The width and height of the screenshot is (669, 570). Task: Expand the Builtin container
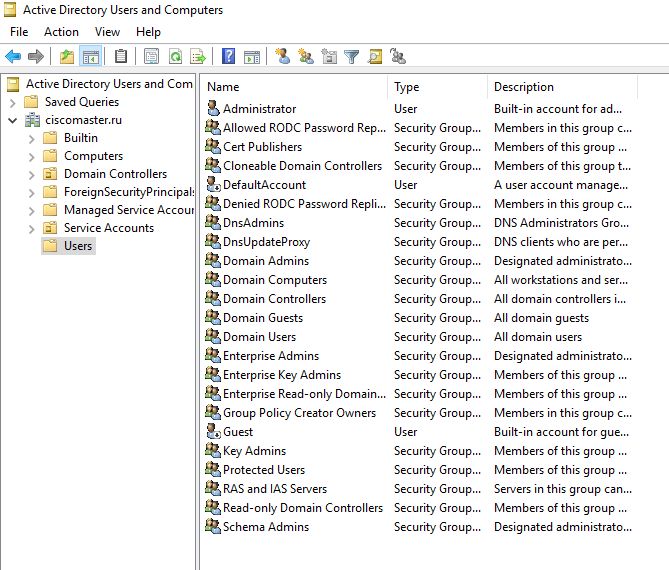pyautogui.click(x=32, y=139)
